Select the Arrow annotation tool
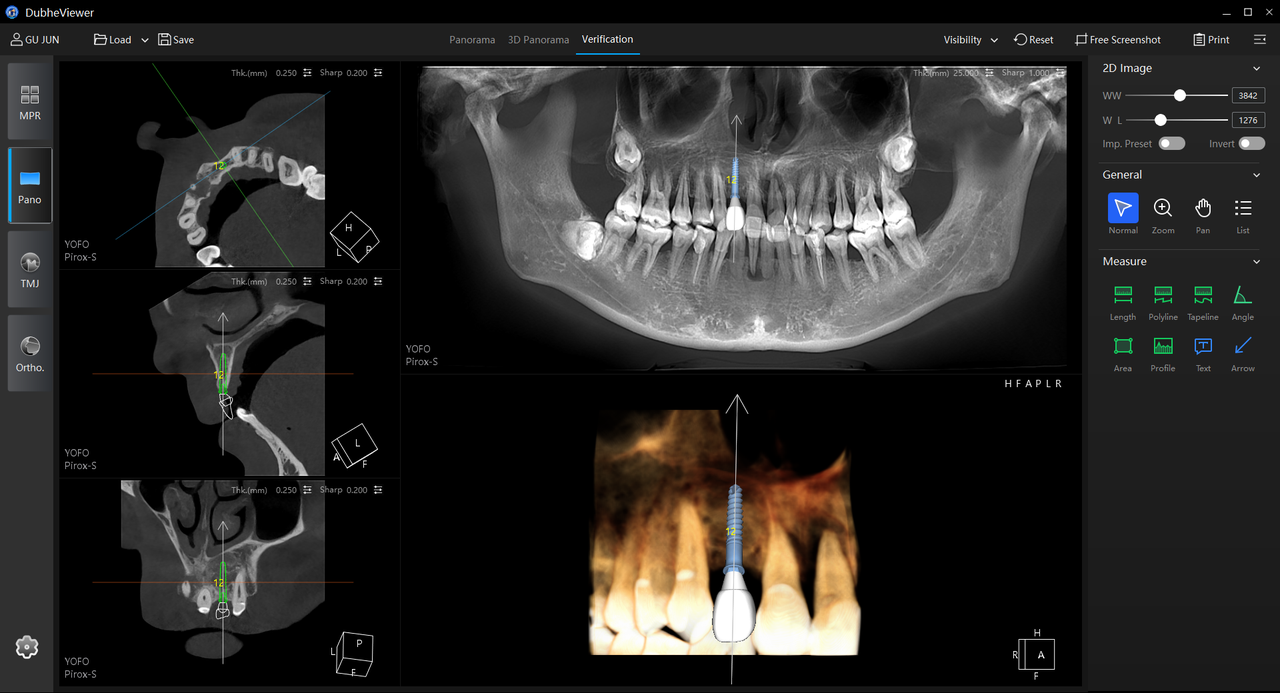The height and width of the screenshot is (693, 1280). point(1243,346)
